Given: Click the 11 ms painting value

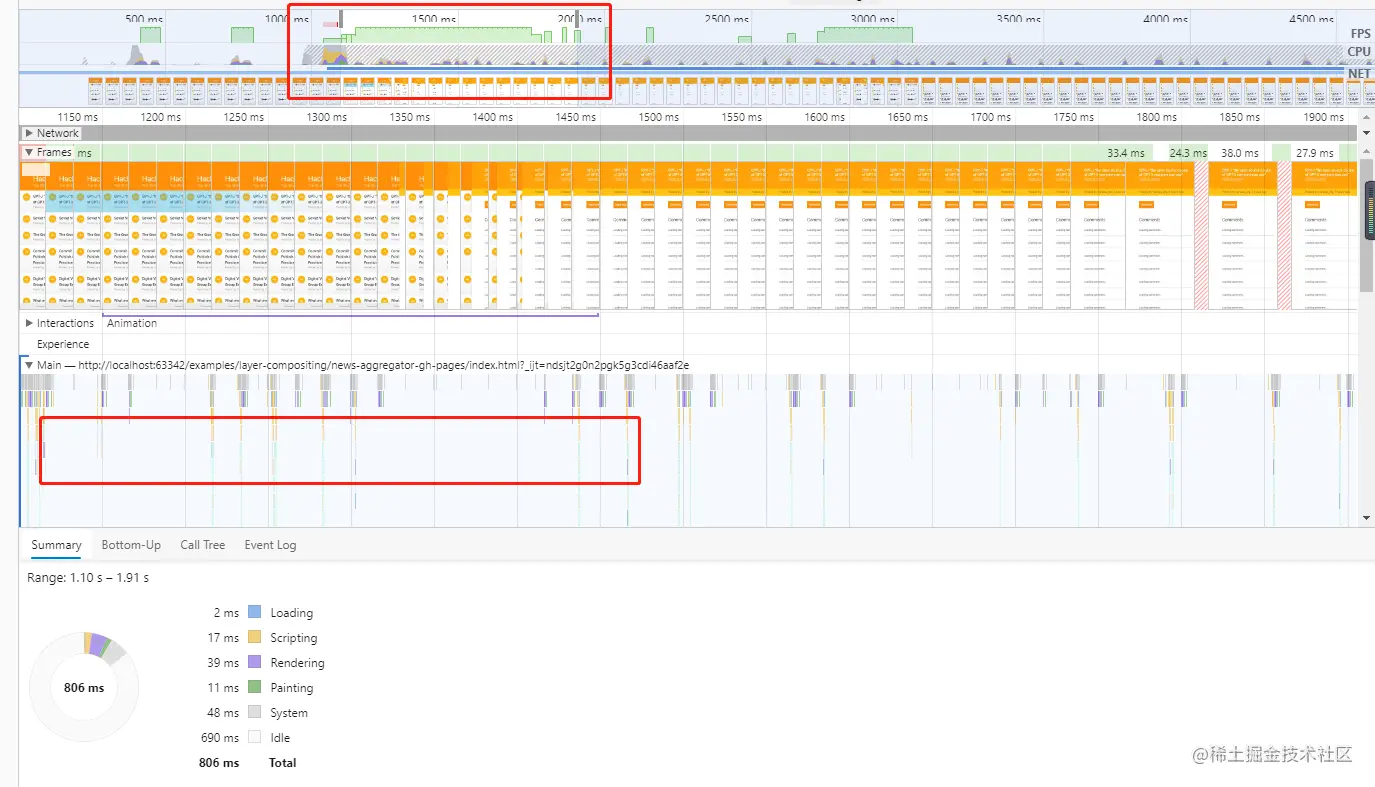Looking at the screenshot, I should point(223,688).
